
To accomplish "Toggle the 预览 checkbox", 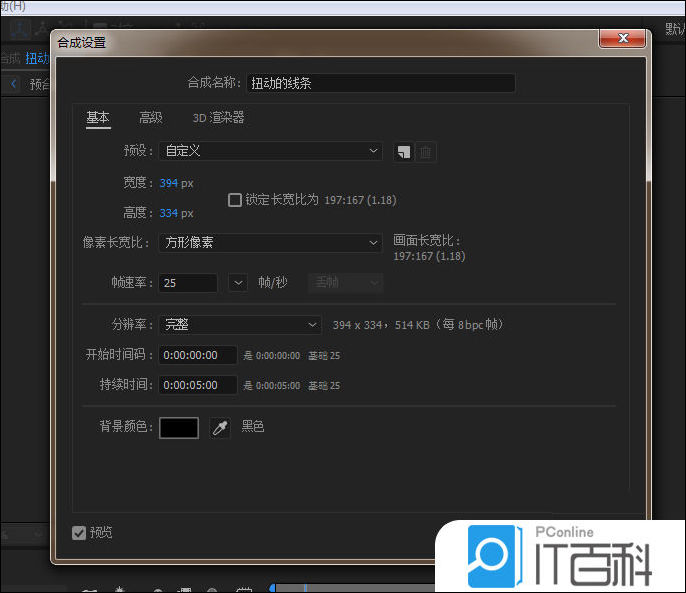I will 79,533.
